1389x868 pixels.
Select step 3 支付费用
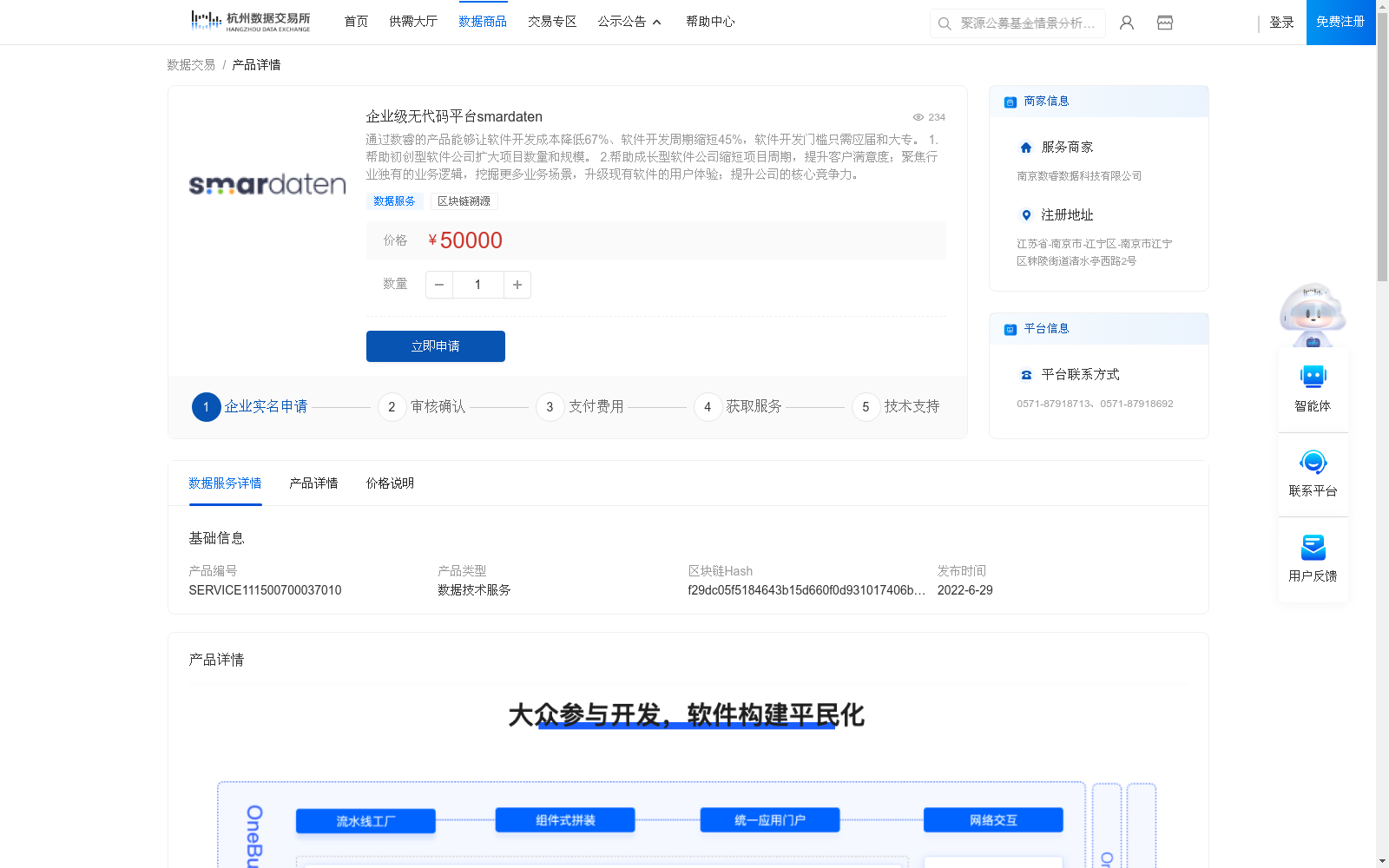pyautogui.click(x=580, y=407)
